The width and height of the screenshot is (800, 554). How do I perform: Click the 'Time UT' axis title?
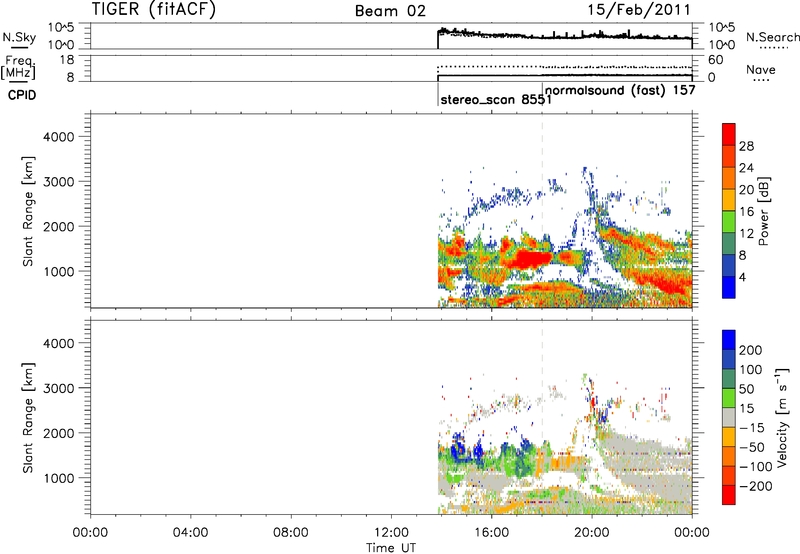click(x=391, y=548)
